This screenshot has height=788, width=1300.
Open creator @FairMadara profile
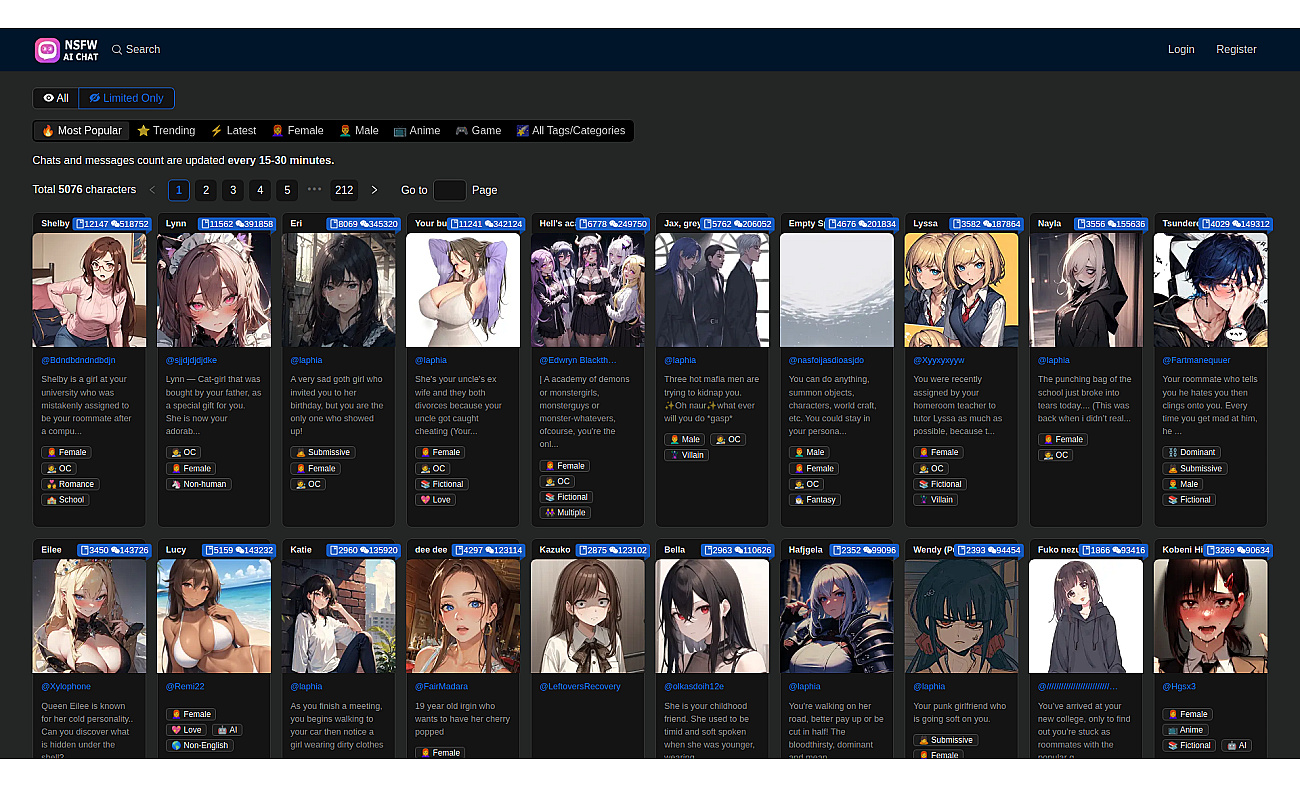point(441,686)
